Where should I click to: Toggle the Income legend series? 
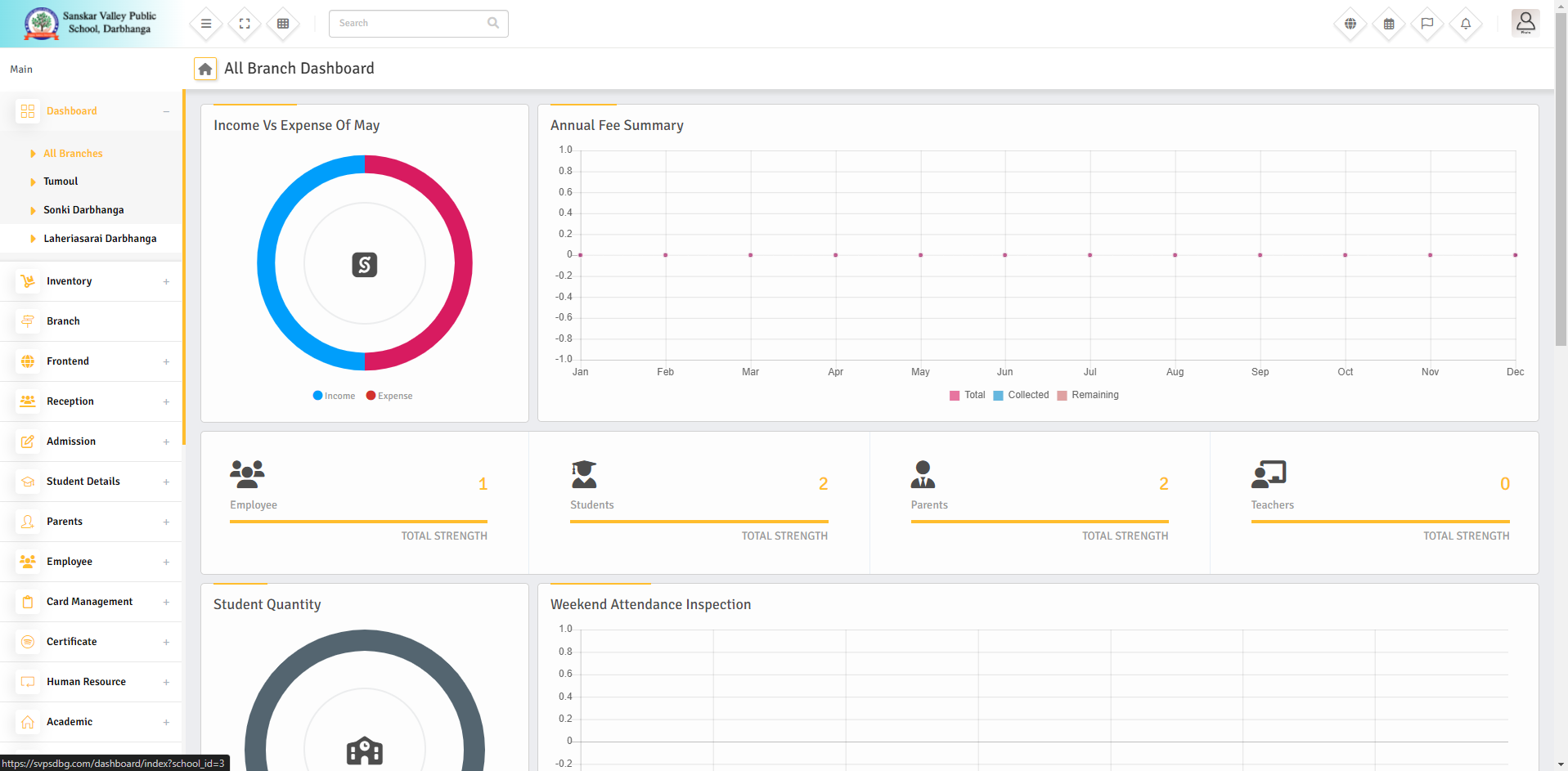click(334, 396)
